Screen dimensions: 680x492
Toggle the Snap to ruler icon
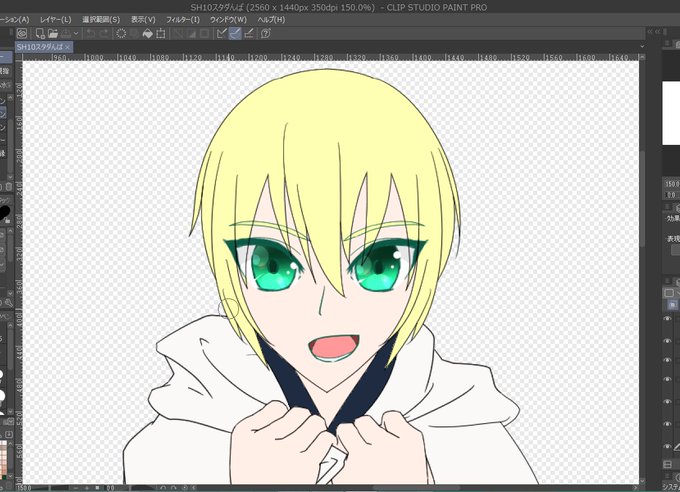tap(222, 33)
